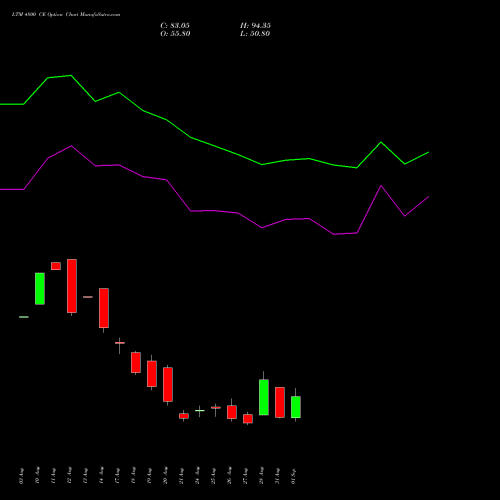Click the red candle for 19 Aug
The width and height of the screenshot is (500, 500).
[x=152, y=374]
